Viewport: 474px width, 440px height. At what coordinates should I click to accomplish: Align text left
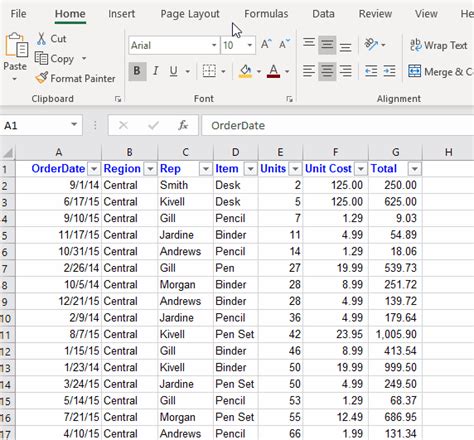coord(309,71)
